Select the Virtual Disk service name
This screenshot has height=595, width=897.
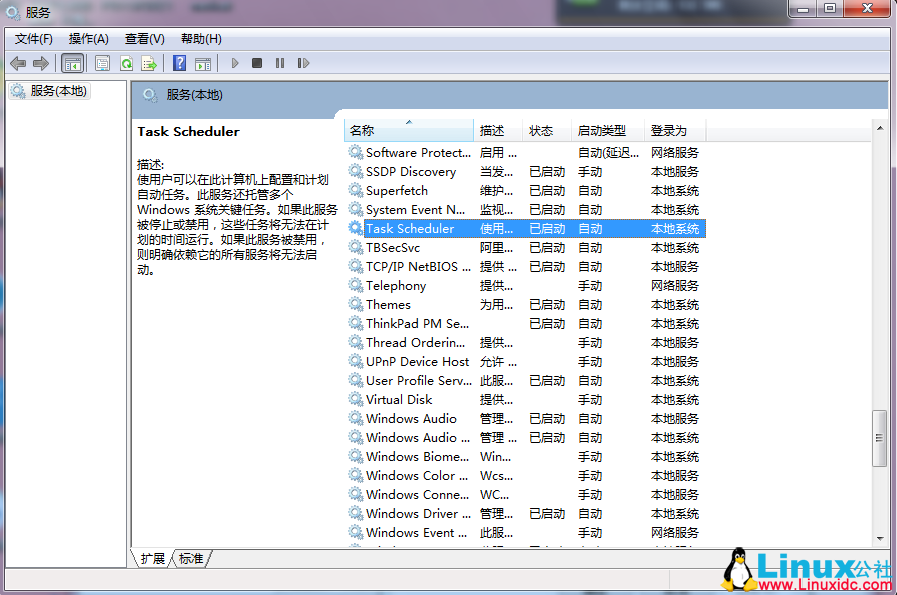[399, 399]
